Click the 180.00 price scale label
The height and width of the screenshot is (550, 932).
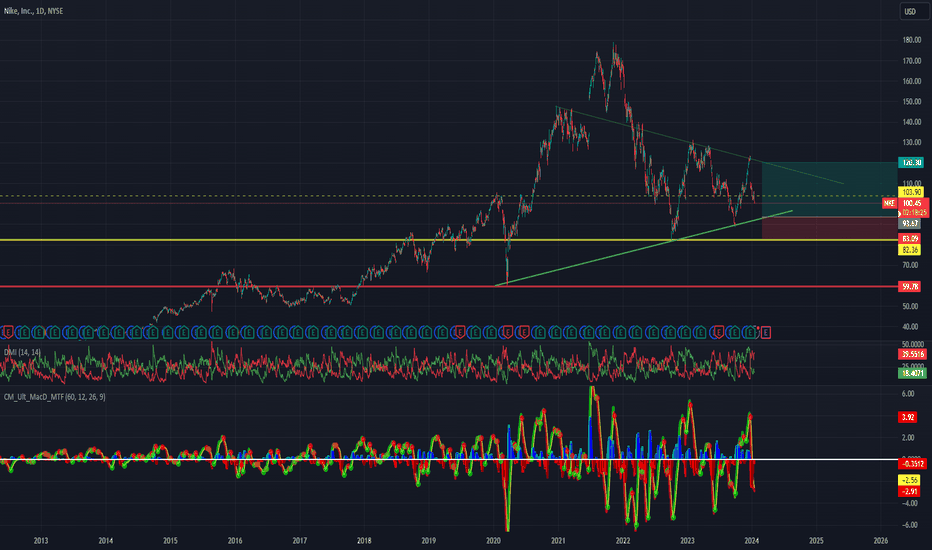click(911, 40)
